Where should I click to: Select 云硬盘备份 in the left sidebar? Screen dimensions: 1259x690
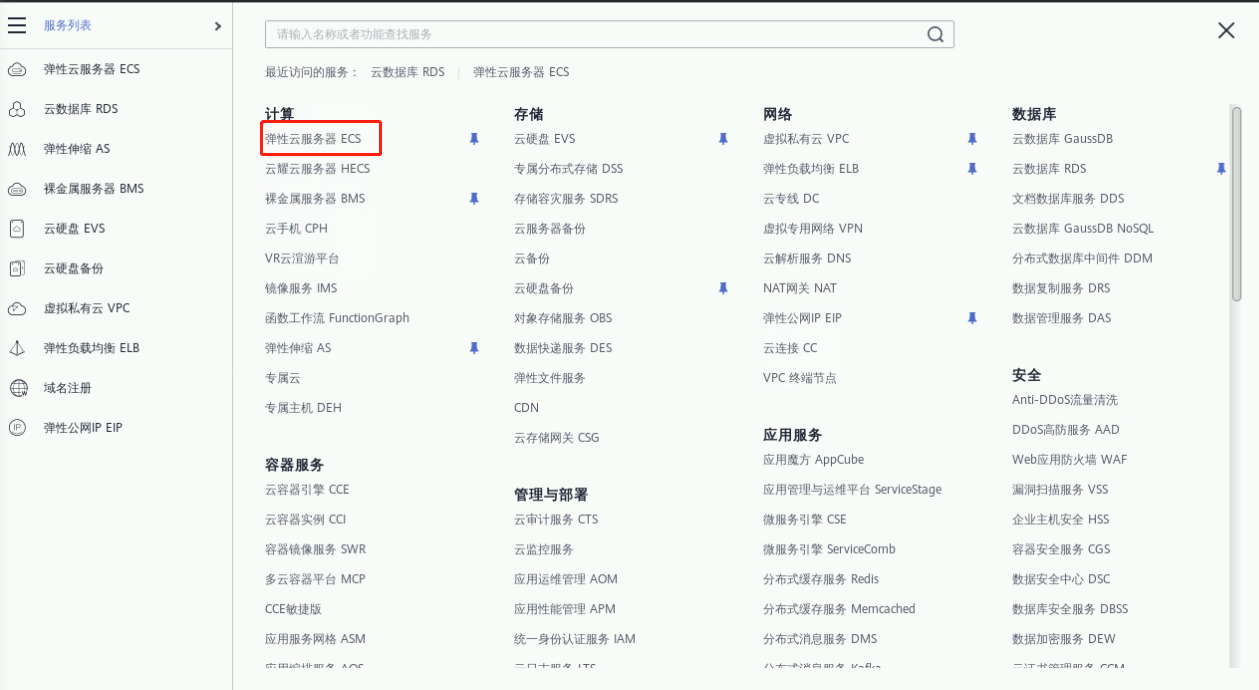coord(73,269)
